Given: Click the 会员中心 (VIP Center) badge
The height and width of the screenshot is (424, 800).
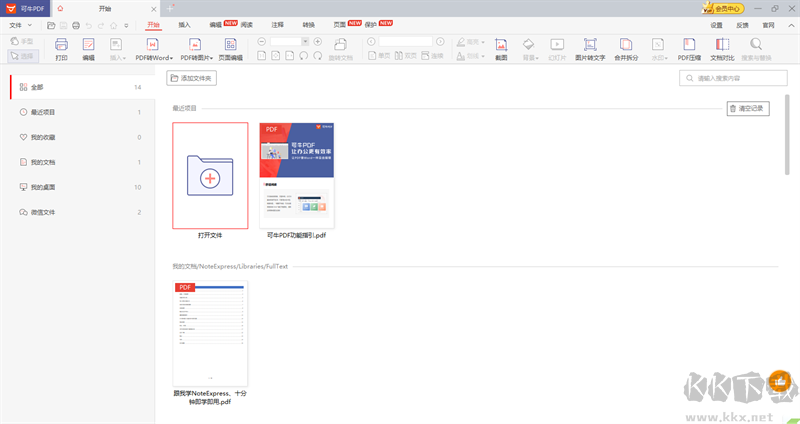Looking at the screenshot, I should click(722, 8).
